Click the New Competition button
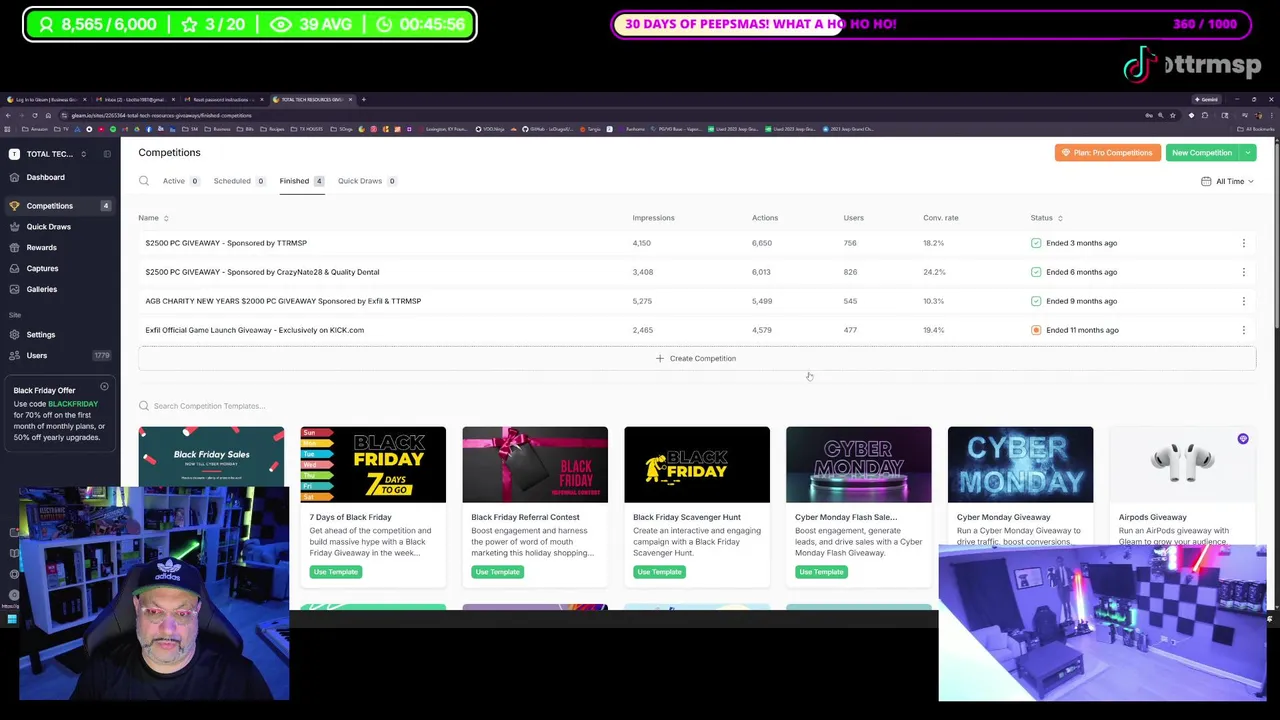Screen dimensions: 1280x720 pyautogui.click(x=1202, y=153)
